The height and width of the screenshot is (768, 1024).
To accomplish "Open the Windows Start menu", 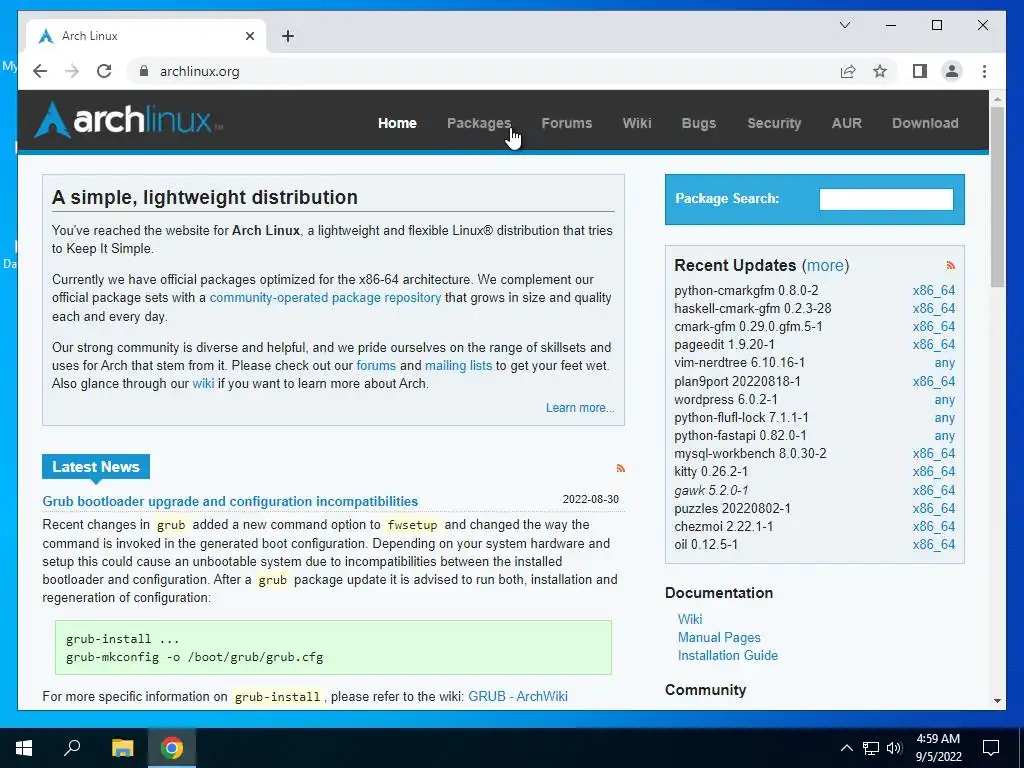I will (x=24, y=748).
